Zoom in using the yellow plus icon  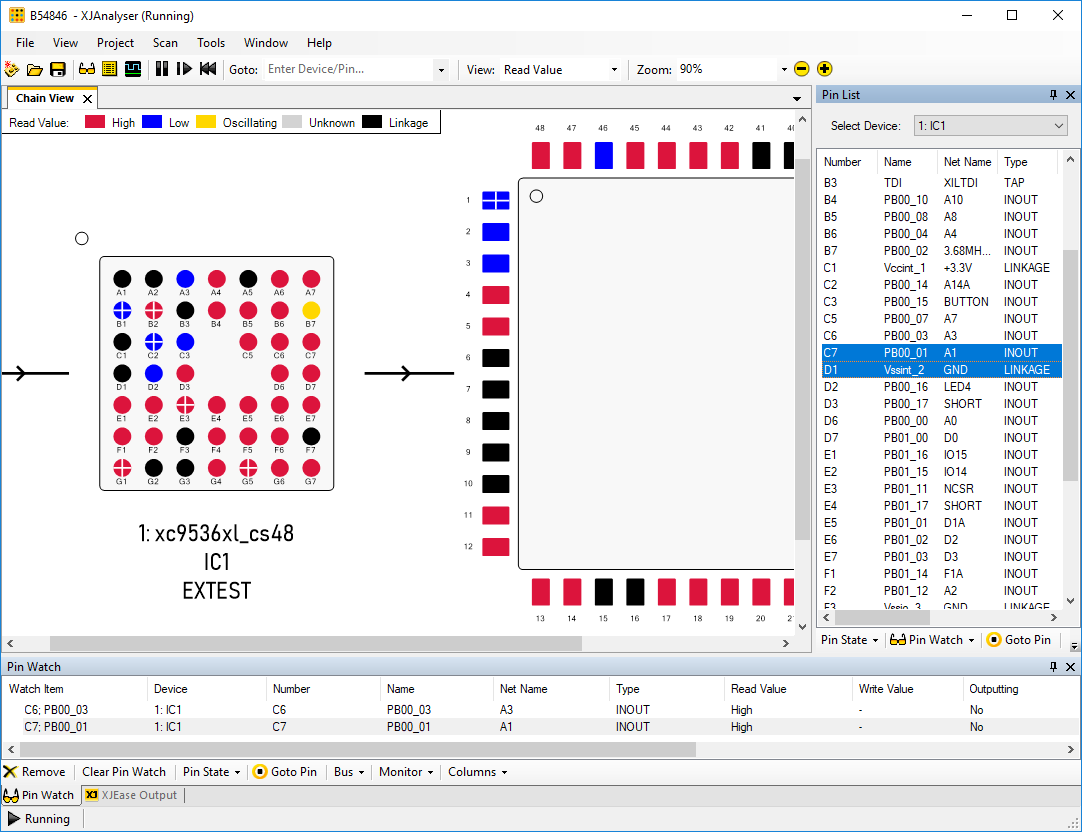[x=824, y=69]
